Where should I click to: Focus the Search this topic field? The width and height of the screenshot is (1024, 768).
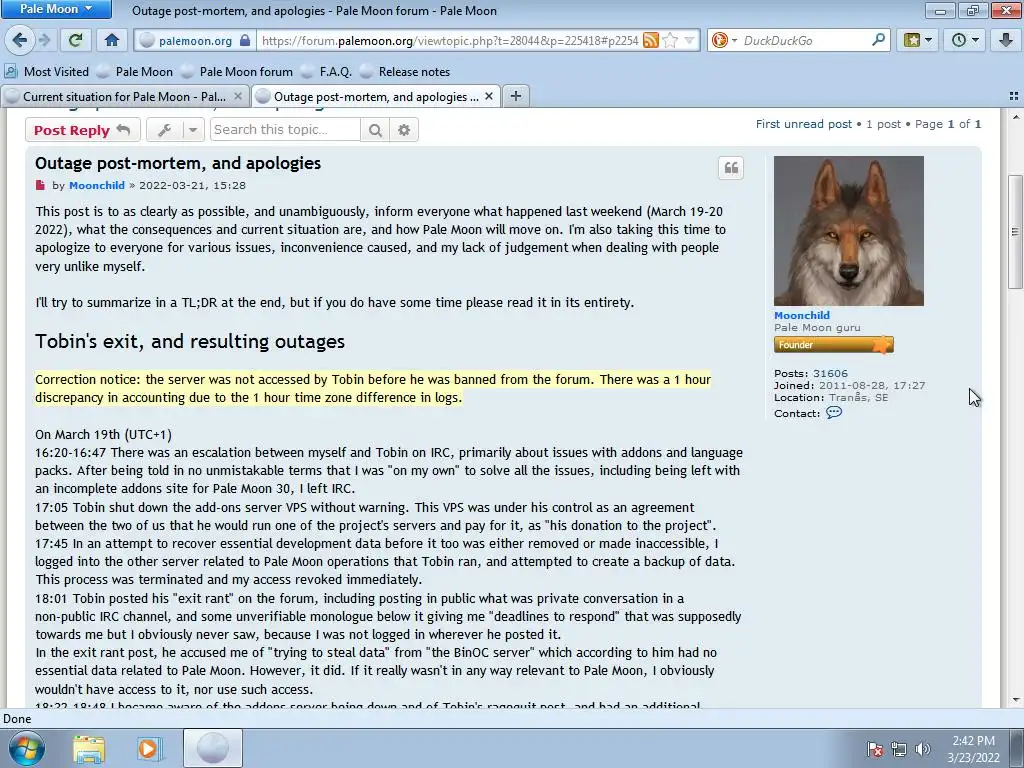285,129
